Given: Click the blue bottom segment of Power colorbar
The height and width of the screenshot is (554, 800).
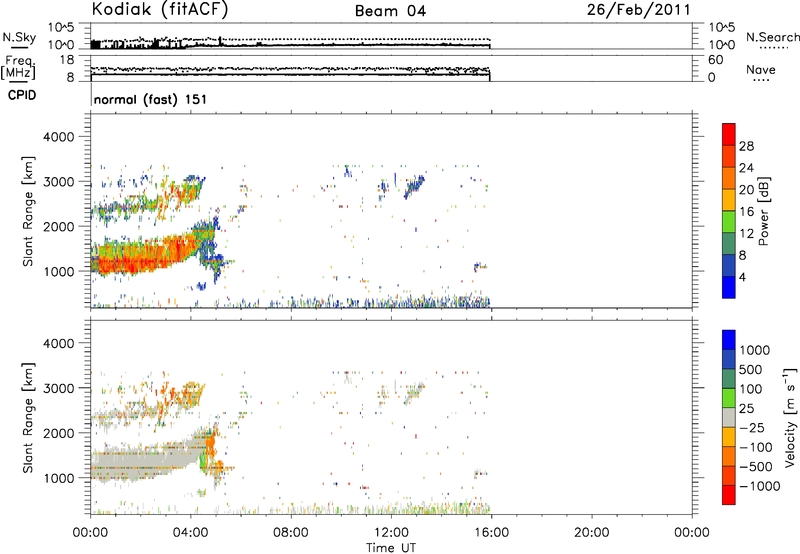Looking at the screenshot, I should (729, 287).
